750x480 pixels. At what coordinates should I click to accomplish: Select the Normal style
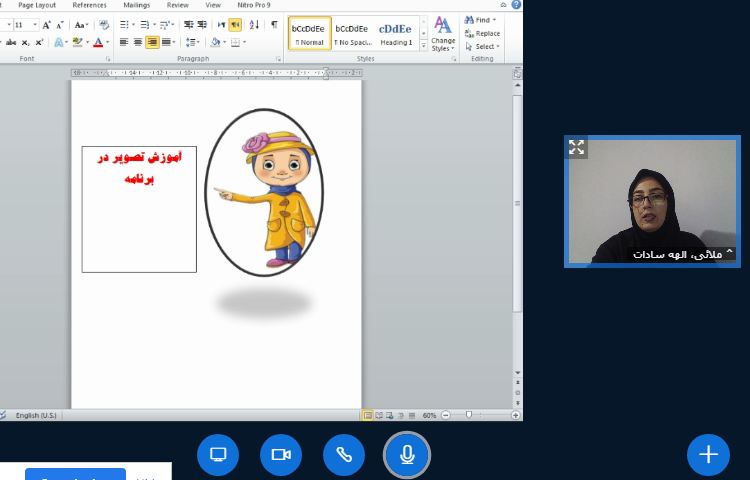[x=309, y=33]
